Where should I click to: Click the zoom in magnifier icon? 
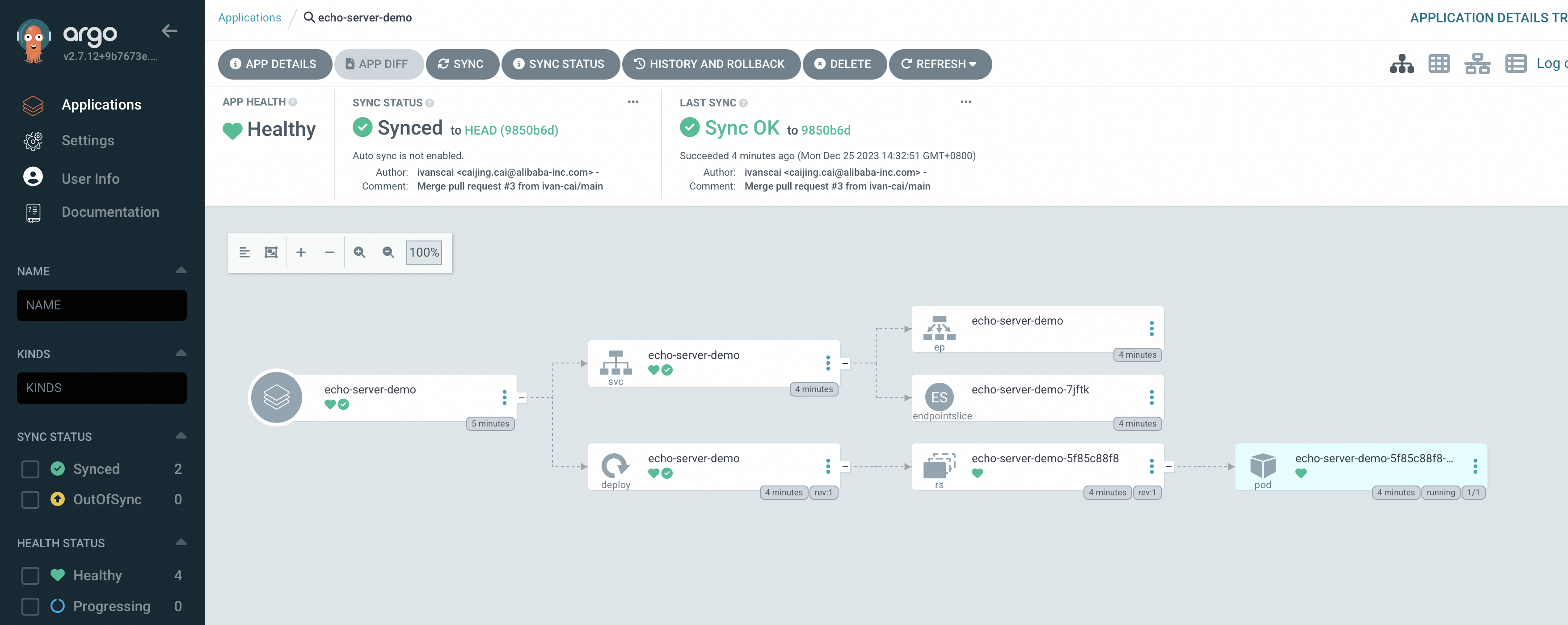[360, 253]
